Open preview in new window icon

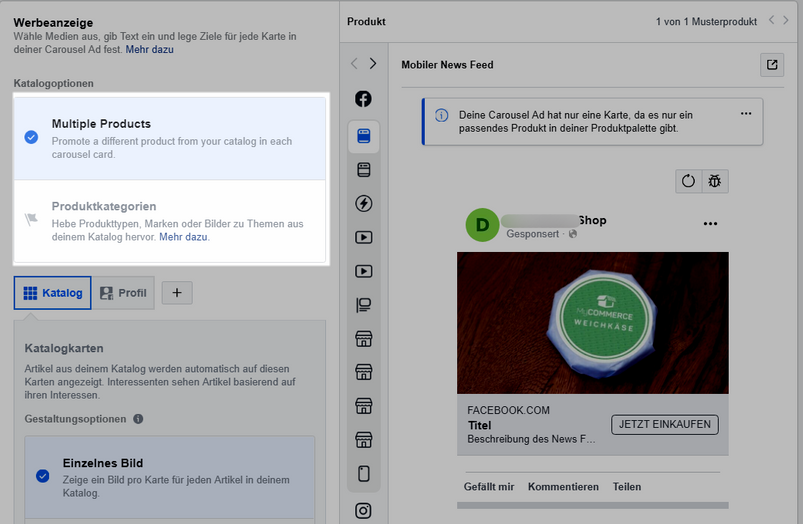click(x=771, y=65)
